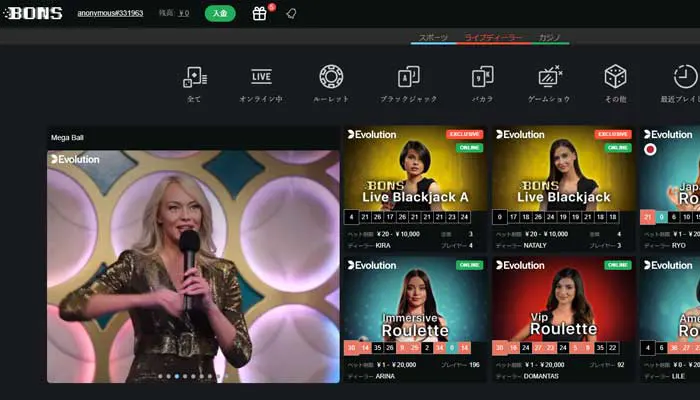Select the highlighted third carousel dot on banner
The width and height of the screenshot is (700, 400).
tap(177, 376)
